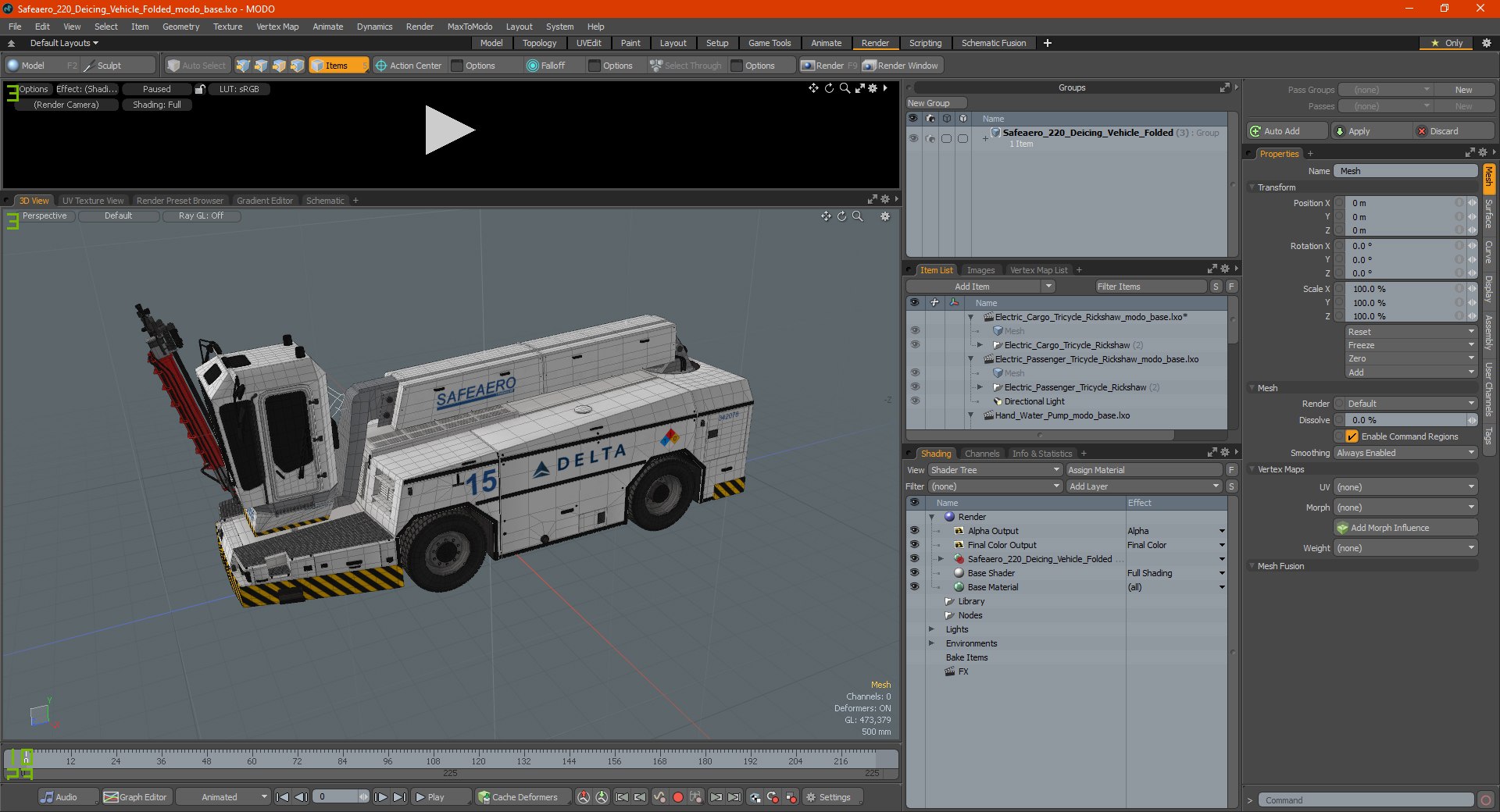Screen dimensions: 1500x812
Task: Click the Assign Material button
Action: 1144,470
